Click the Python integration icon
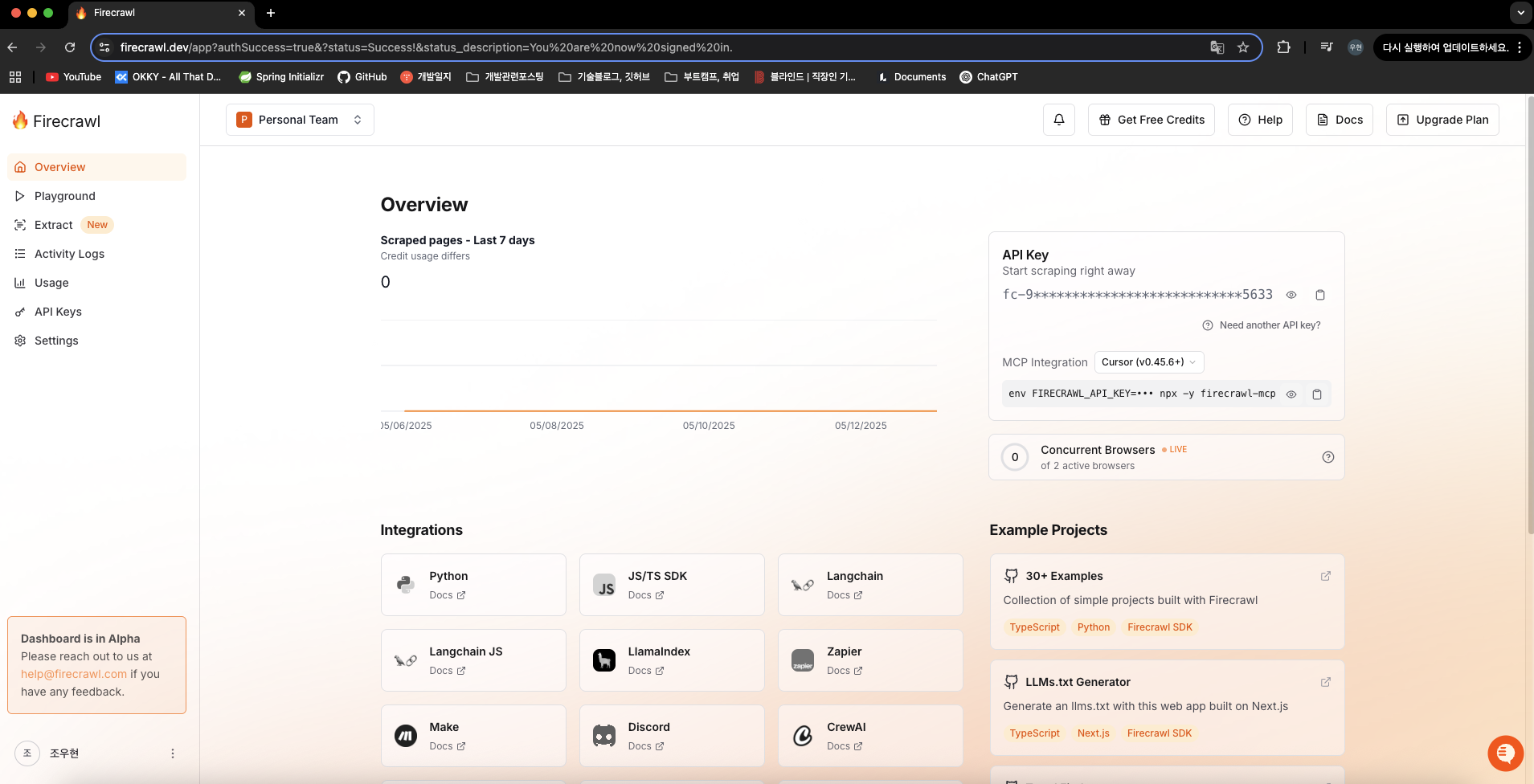 pyautogui.click(x=406, y=585)
